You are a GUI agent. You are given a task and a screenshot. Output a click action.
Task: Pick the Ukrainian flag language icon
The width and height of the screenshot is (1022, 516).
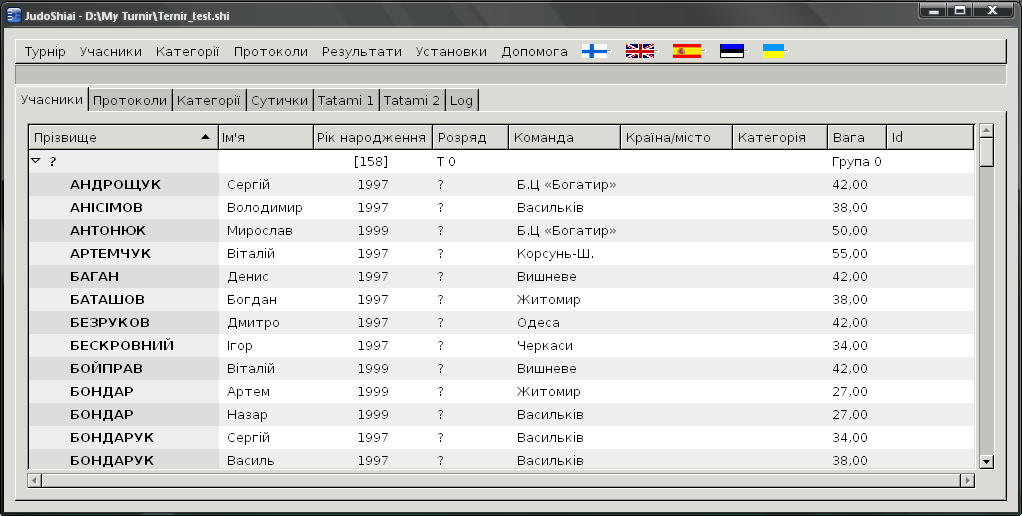click(773, 51)
